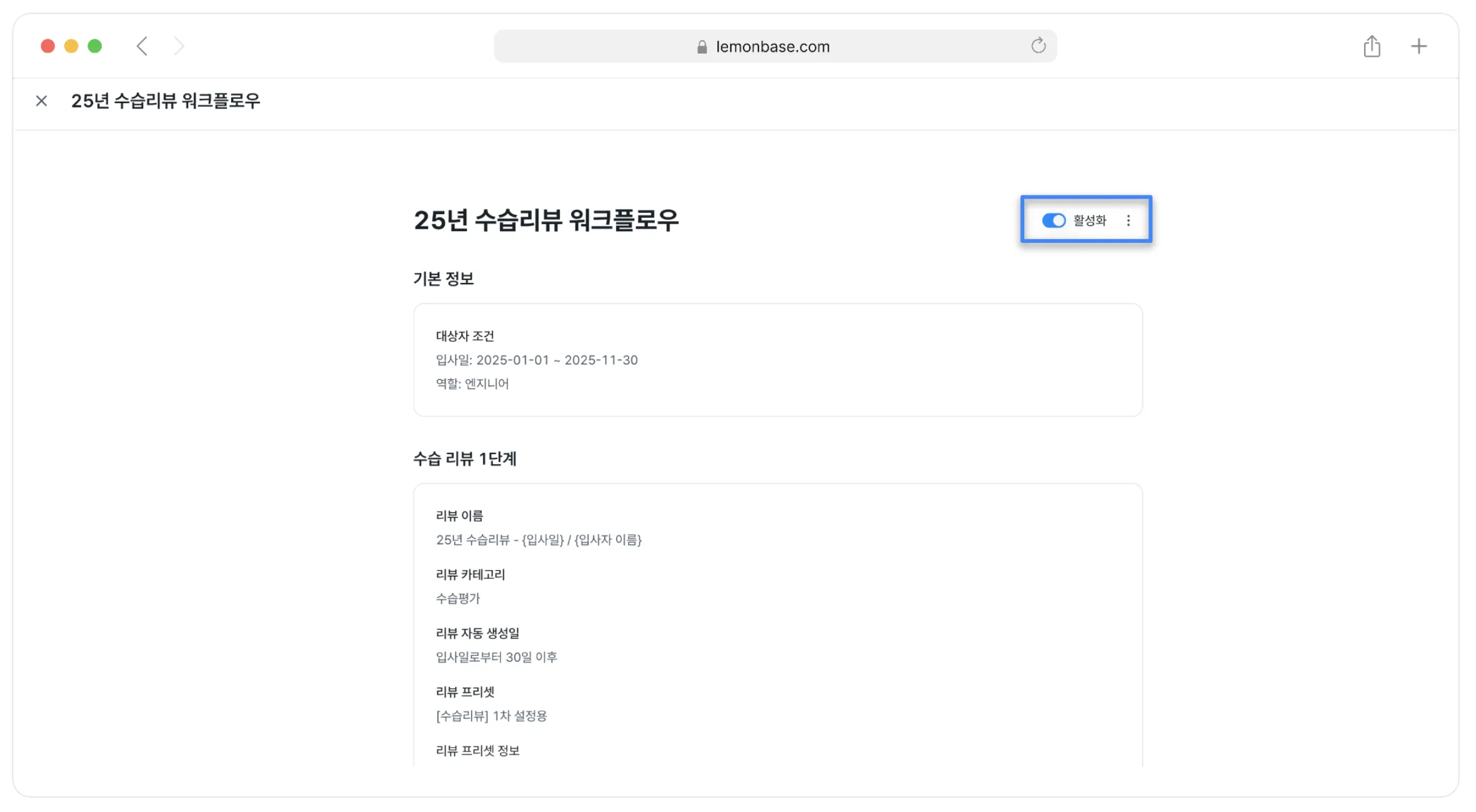The image size is (1476, 812).
Task: Click the 역할: 엔지니어 condition text
Action: pyautogui.click(x=472, y=384)
